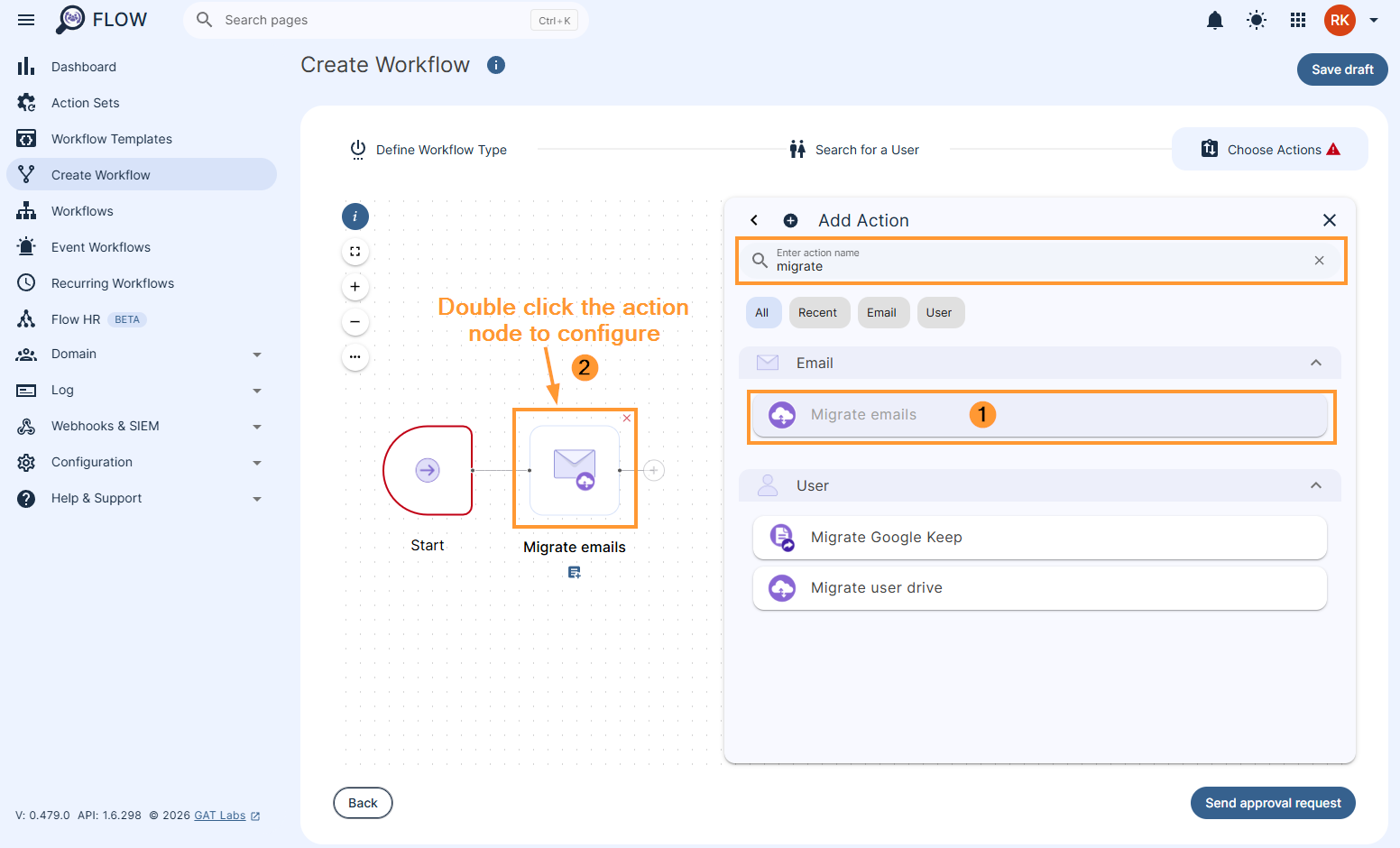Focus the Search pages field
Image resolution: width=1400 pixels, height=848 pixels.
(x=386, y=20)
